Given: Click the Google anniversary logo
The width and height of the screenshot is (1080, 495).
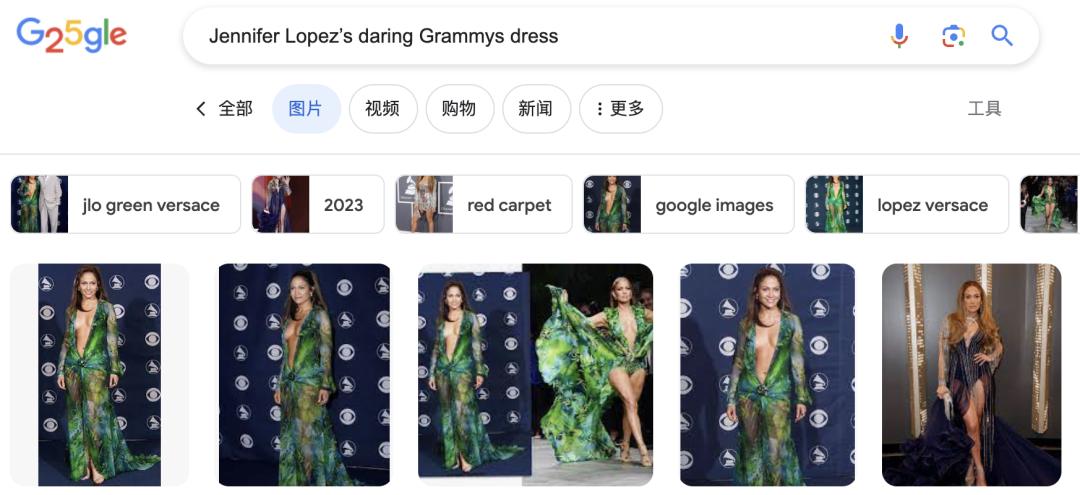Looking at the screenshot, I should click(72, 37).
